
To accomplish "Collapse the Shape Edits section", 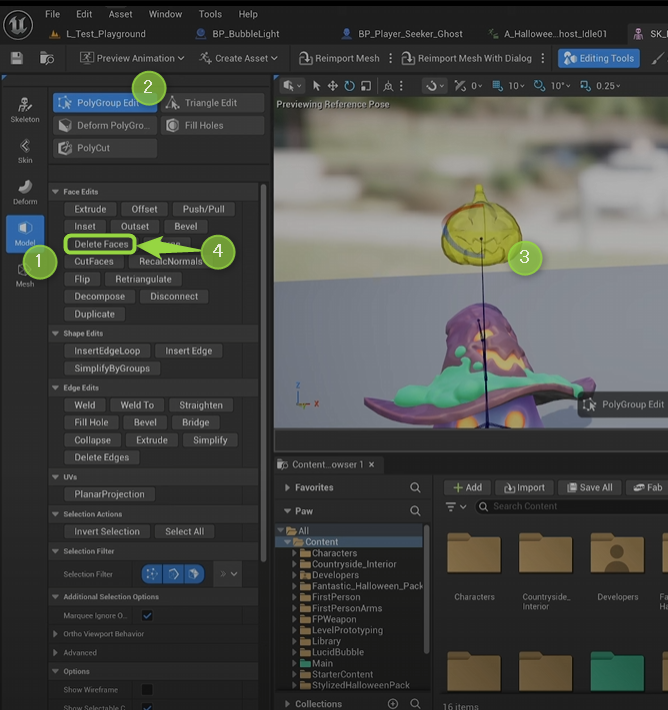I will (55, 334).
